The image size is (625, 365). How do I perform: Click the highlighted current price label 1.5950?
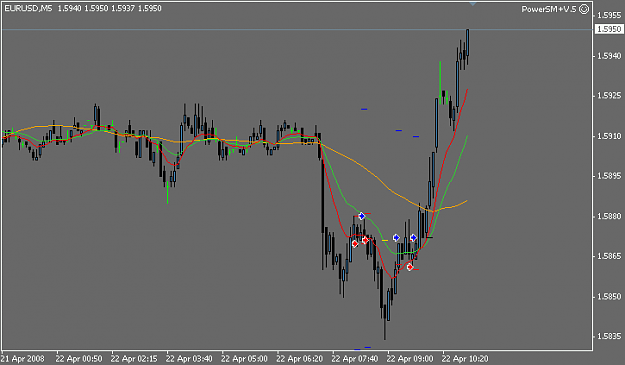click(609, 29)
